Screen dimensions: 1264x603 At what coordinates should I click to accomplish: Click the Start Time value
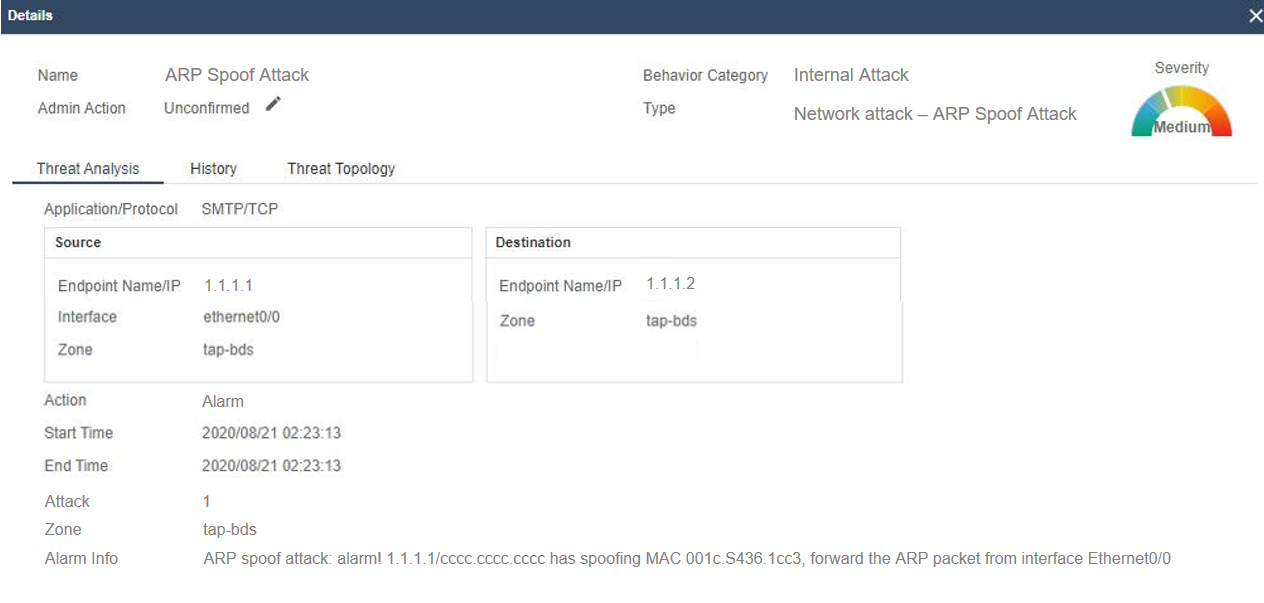272,433
